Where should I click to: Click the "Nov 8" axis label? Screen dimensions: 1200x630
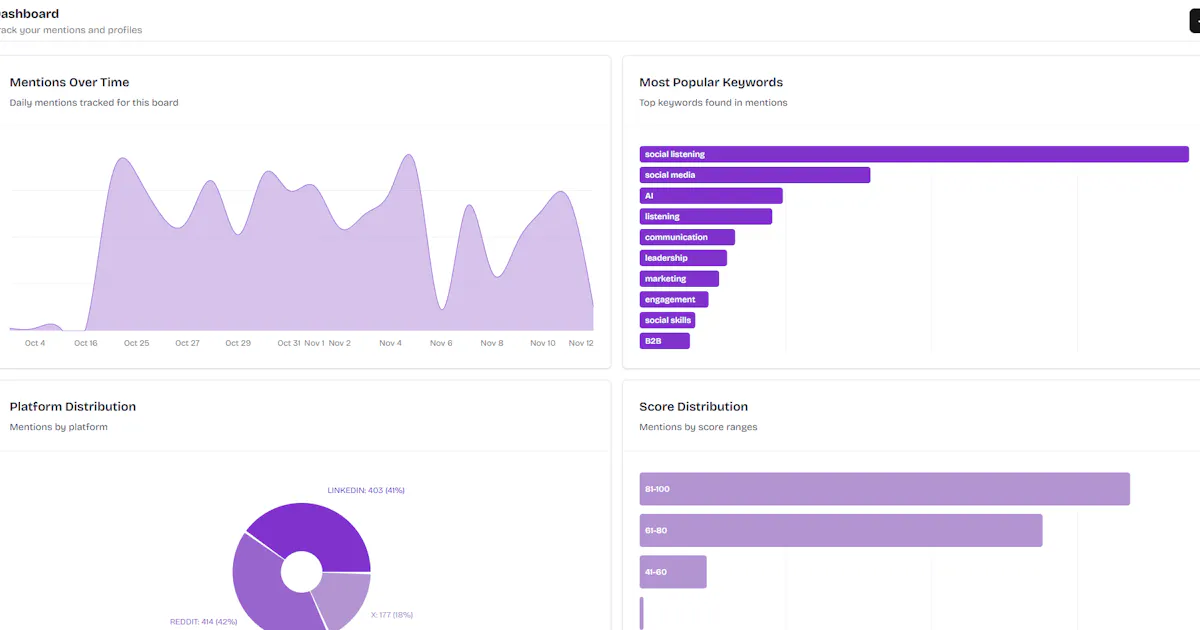(492, 343)
